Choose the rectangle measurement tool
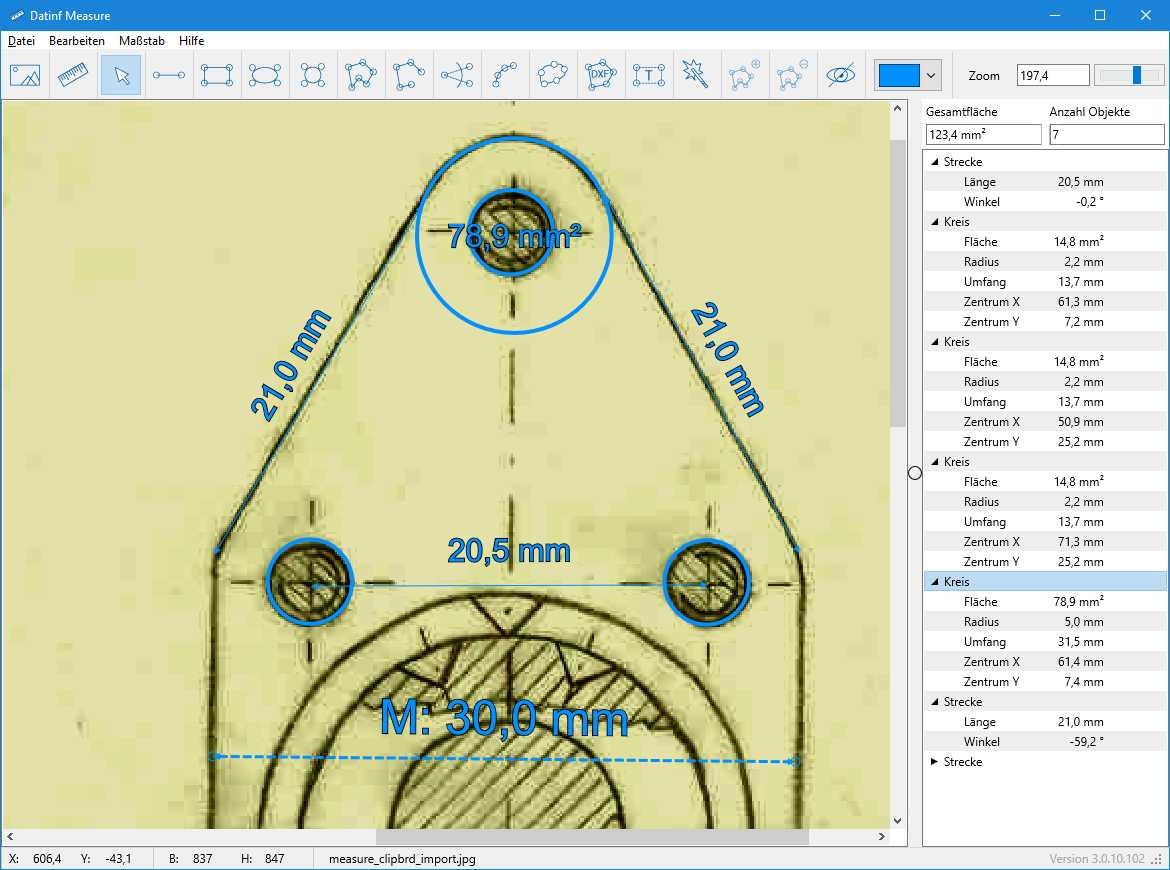 (217, 75)
